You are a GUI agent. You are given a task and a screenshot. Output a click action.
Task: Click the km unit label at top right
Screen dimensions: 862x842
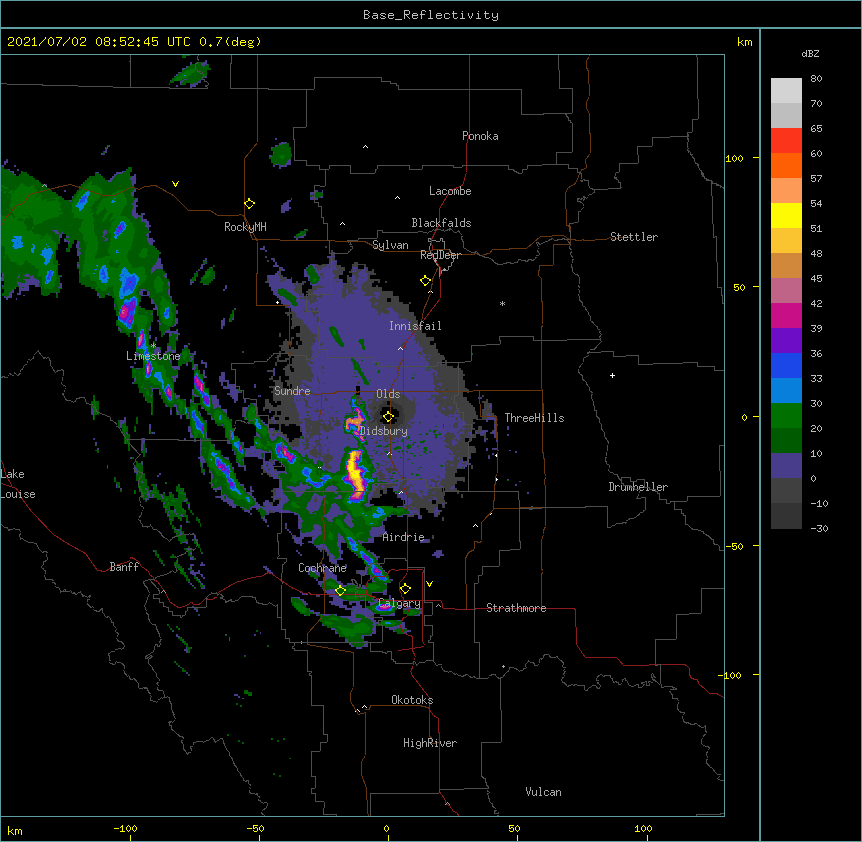click(744, 42)
